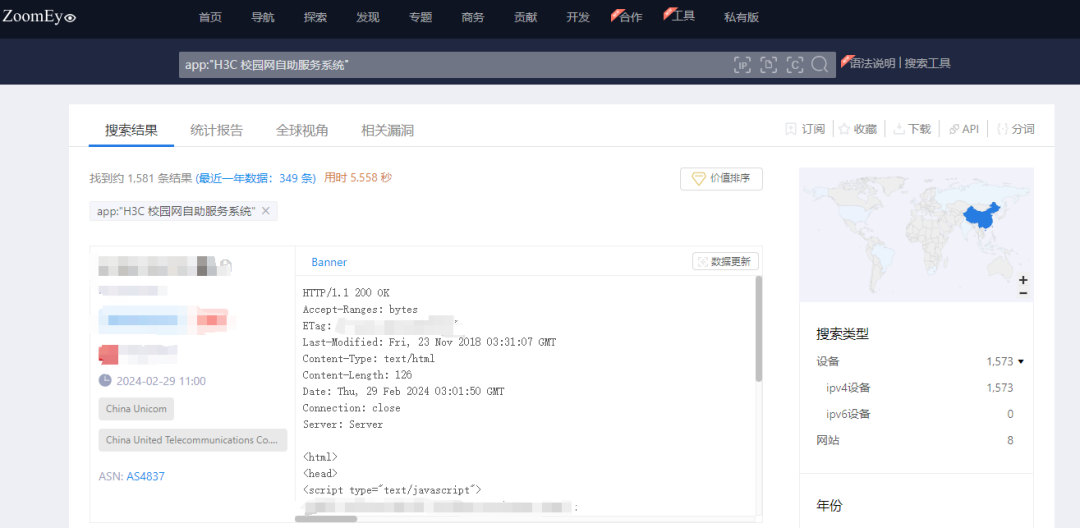Click the 价值排序 button
This screenshot has width=1080, height=528.
721,179
